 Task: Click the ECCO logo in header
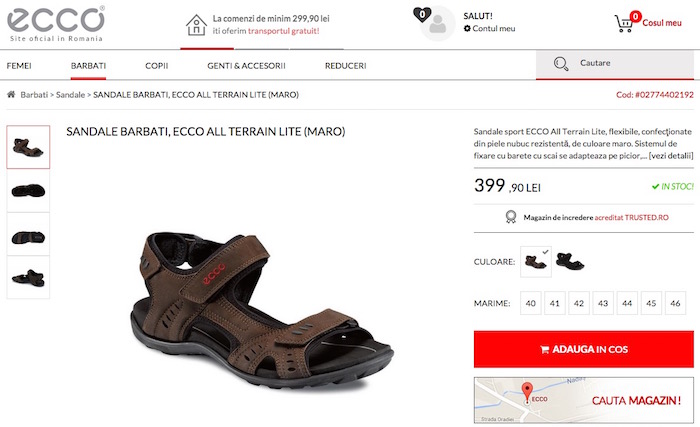click(56, 24)
